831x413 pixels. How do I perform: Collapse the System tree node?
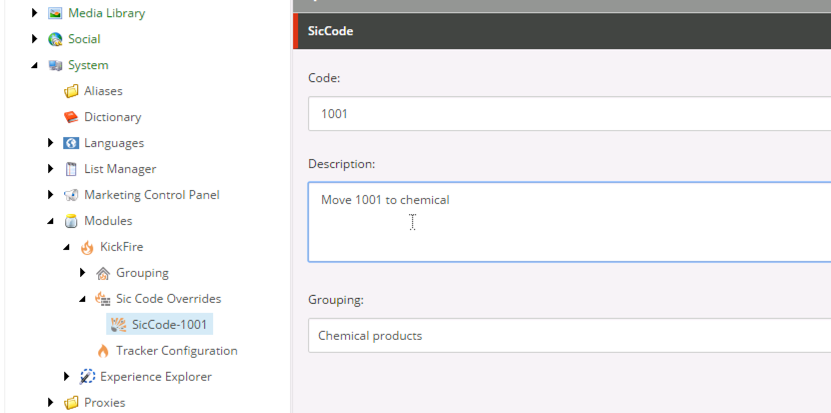point(35,65)
